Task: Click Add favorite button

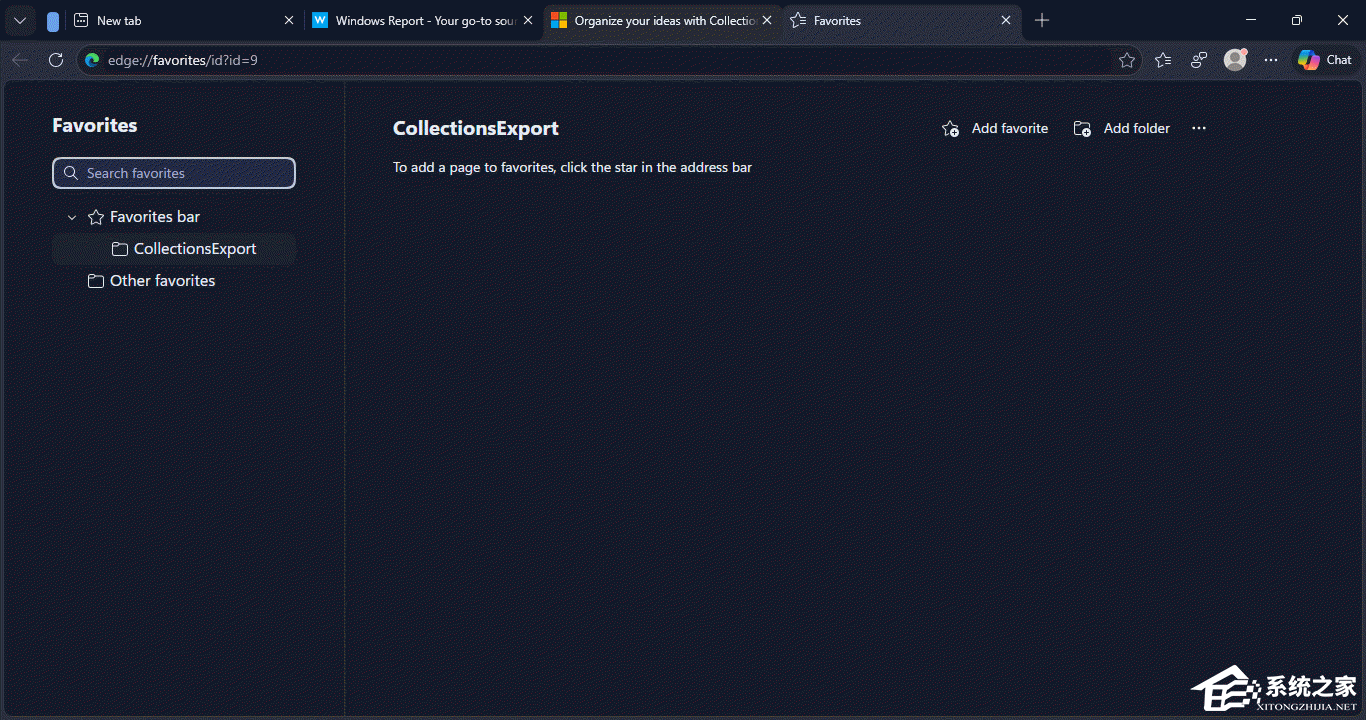Action: (x=995, y=128)
